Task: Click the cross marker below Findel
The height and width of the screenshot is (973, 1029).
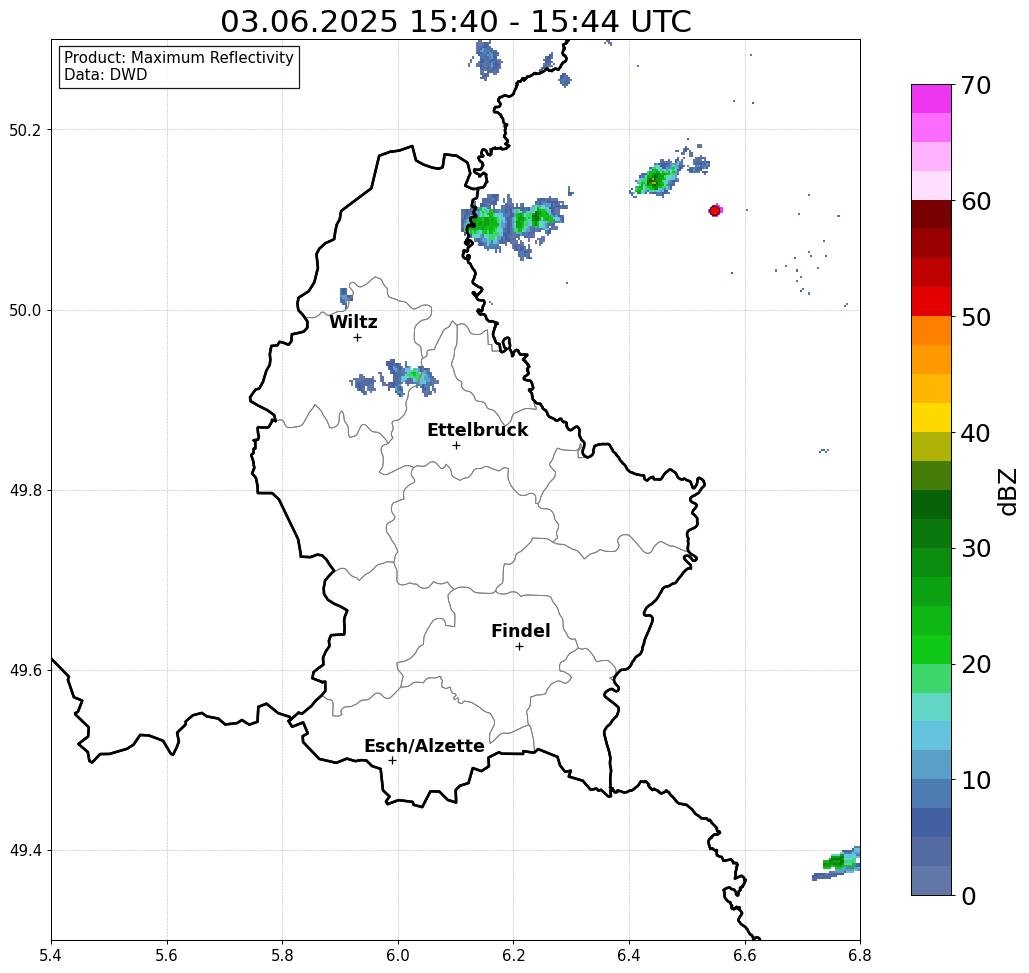Action: tap(519, 647)
